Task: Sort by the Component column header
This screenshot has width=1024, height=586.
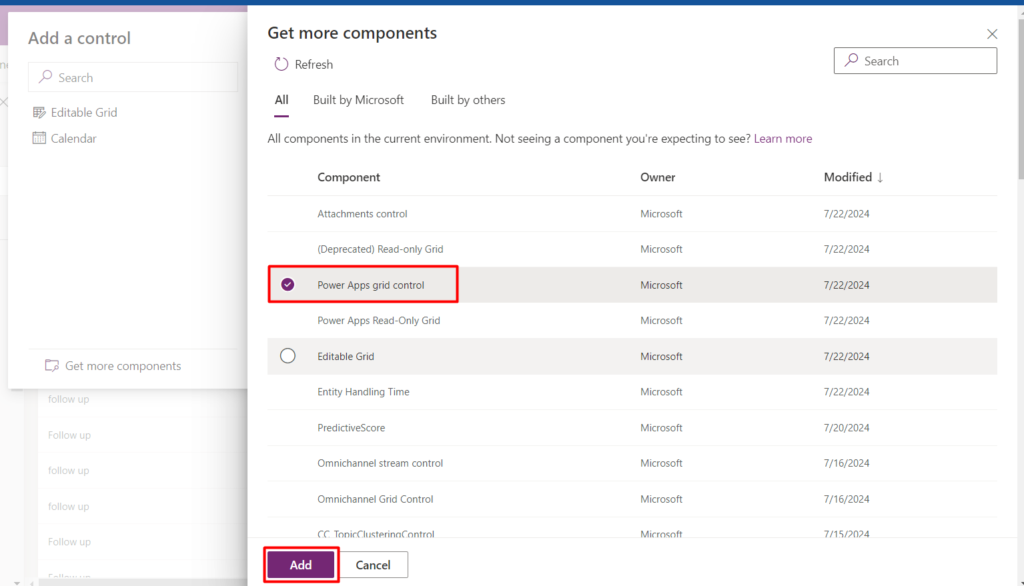Action: (x=348, y=177)
